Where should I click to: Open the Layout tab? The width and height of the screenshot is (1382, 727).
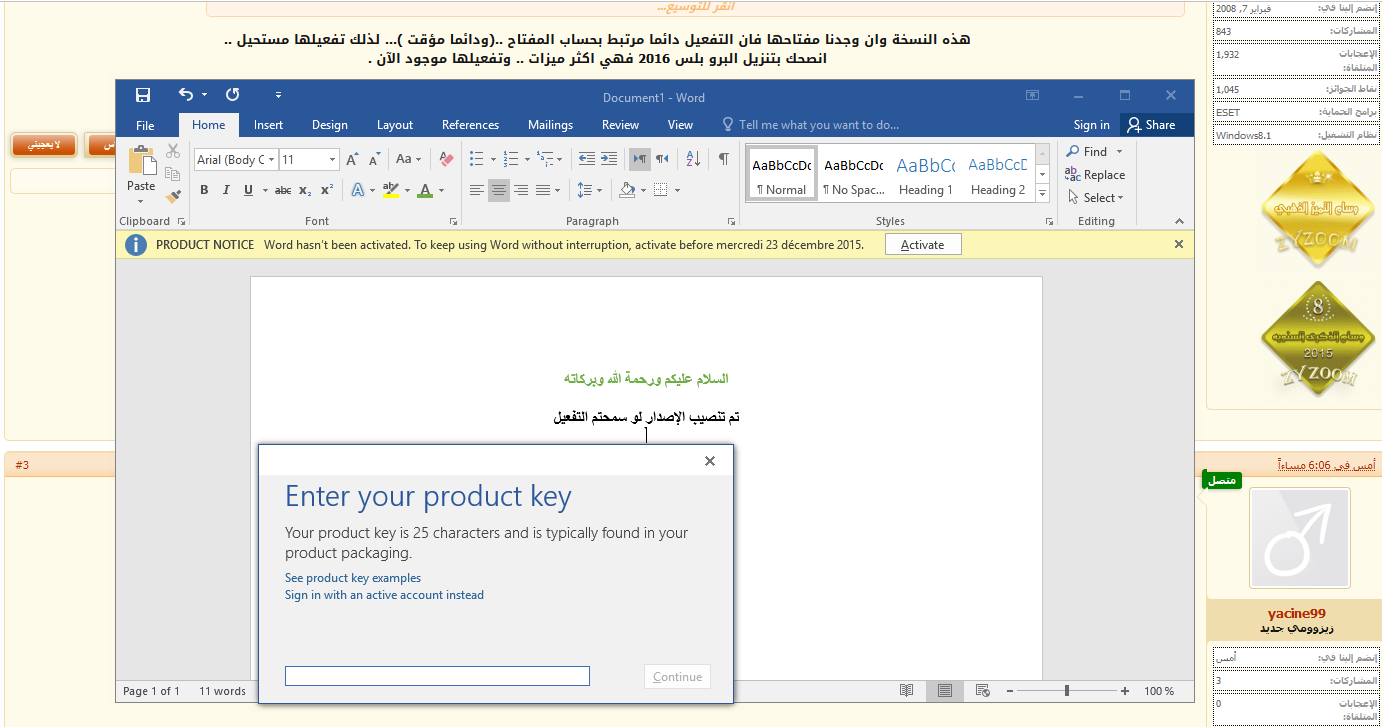pos(395,125)
